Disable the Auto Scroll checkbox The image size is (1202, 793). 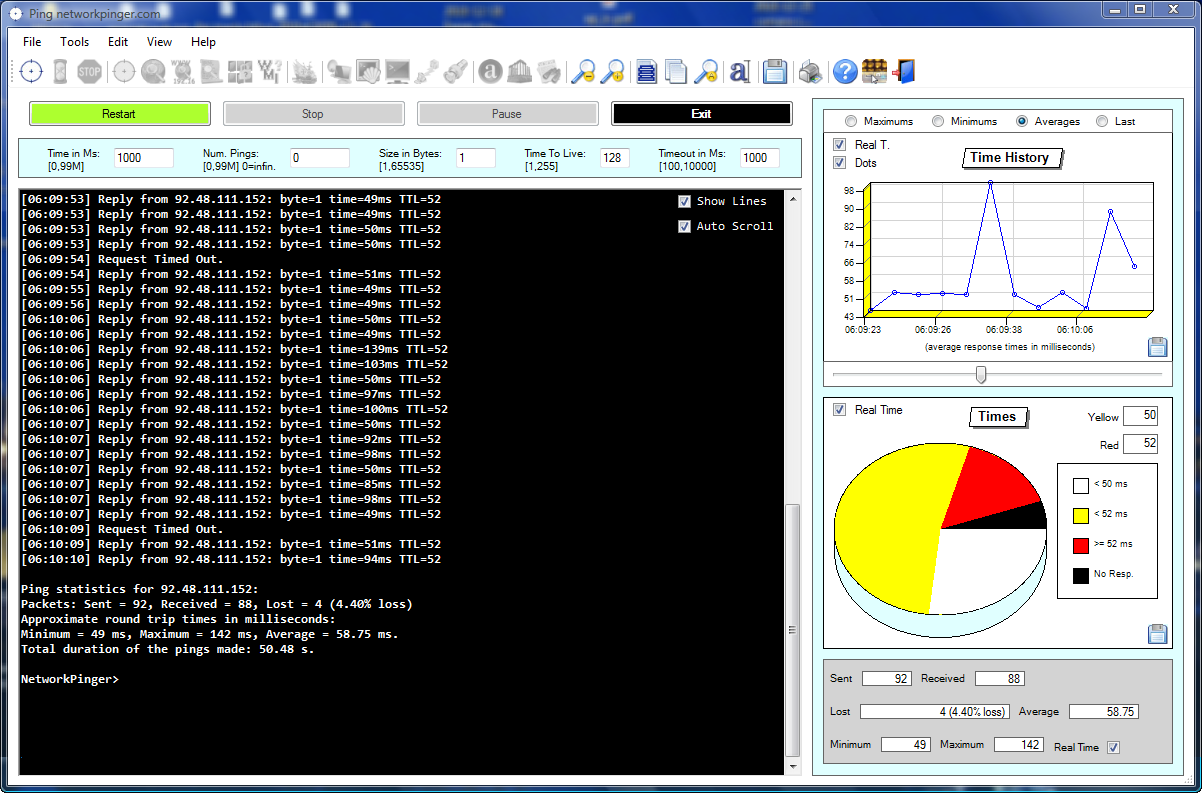(685, 226)
